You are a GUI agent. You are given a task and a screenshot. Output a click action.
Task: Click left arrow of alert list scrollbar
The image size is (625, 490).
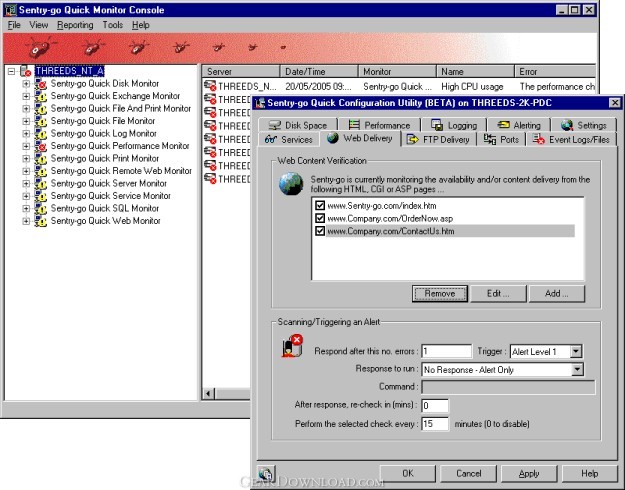pos(208,394)
